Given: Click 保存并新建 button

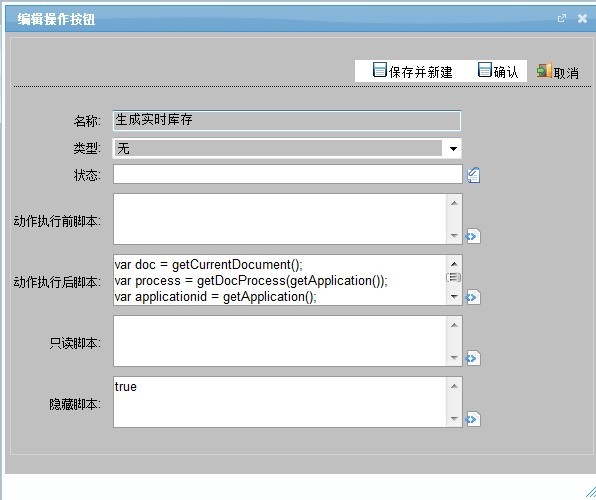Looking at the screenshot, I should coord(412,71).
